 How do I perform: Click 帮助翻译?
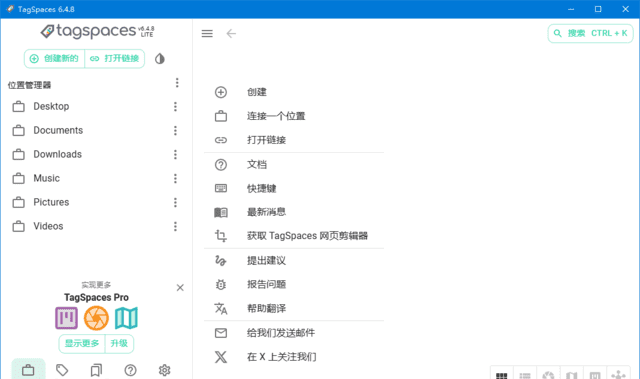[294, 308]
